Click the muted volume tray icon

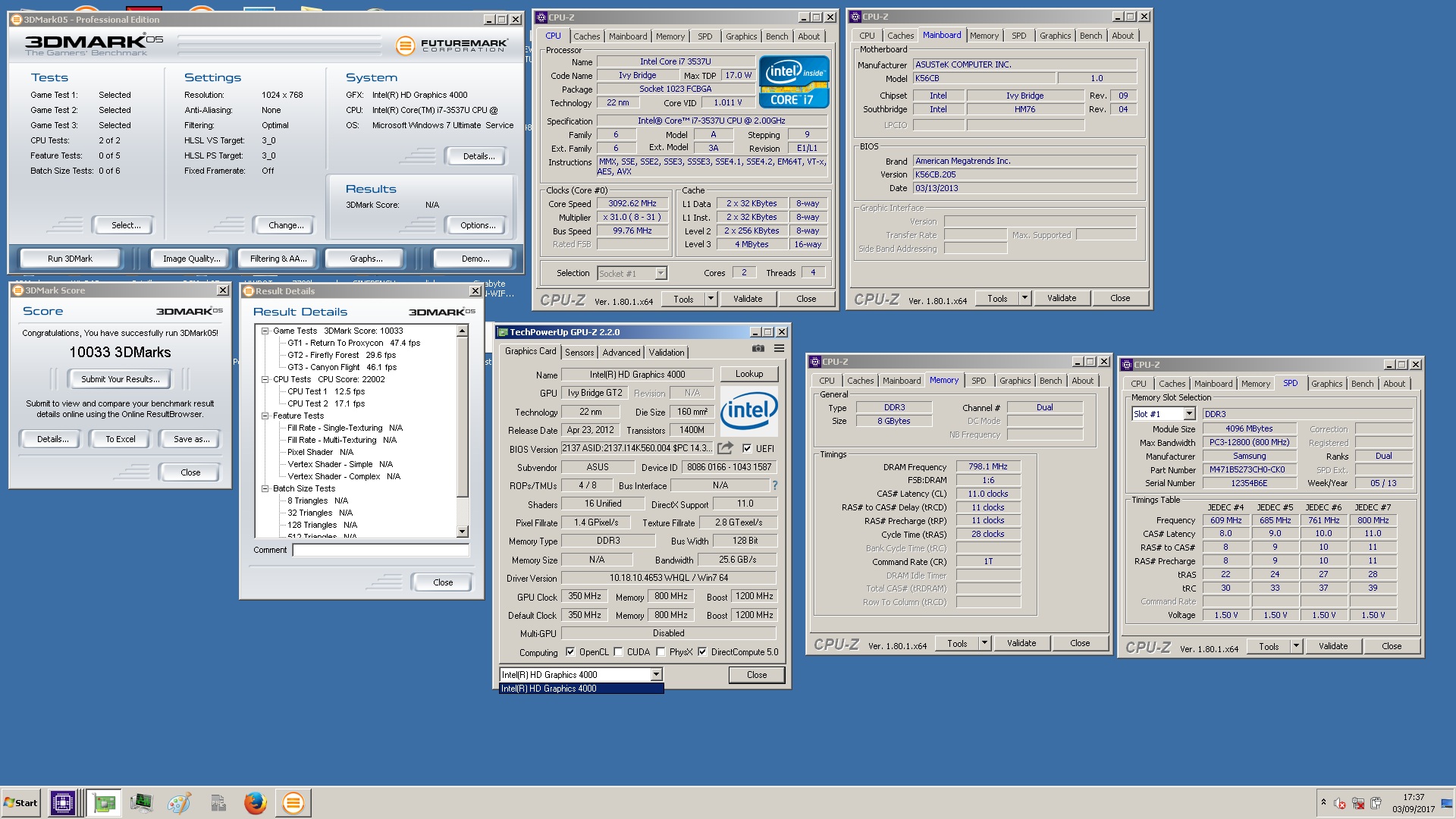pos(1340,803)
